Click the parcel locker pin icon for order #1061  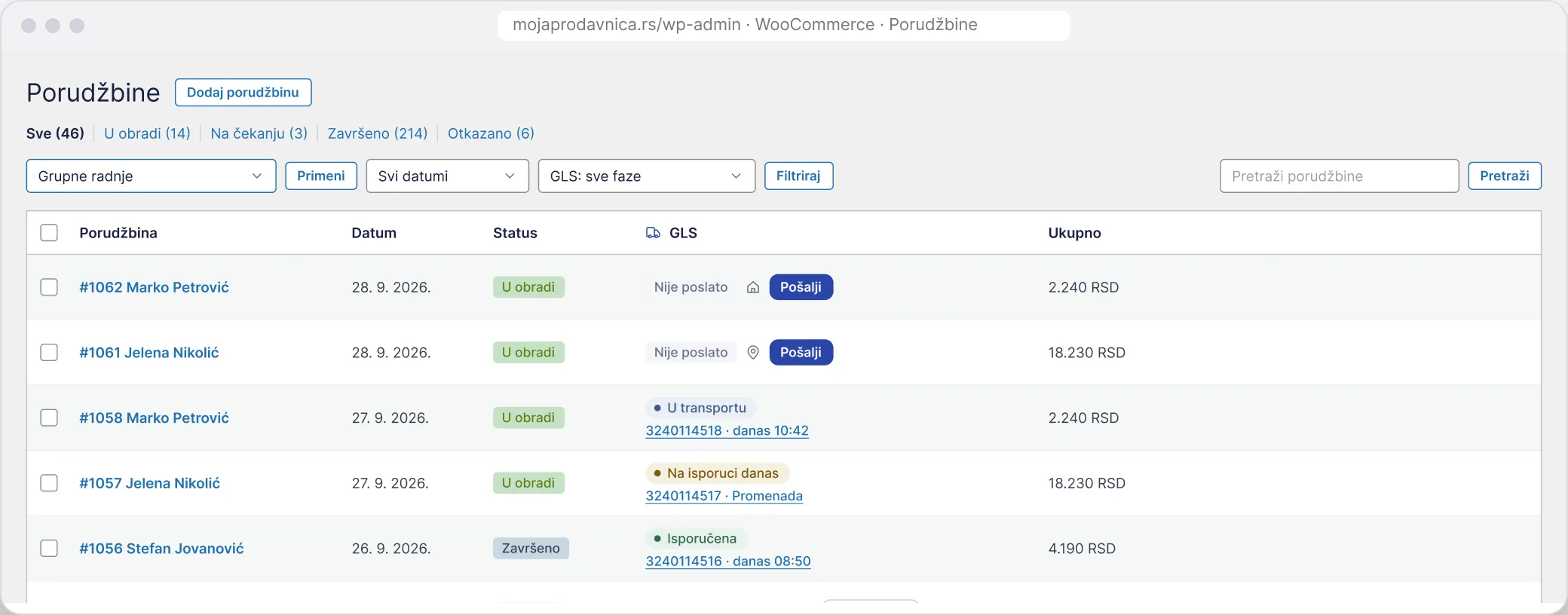coord(752,352)
